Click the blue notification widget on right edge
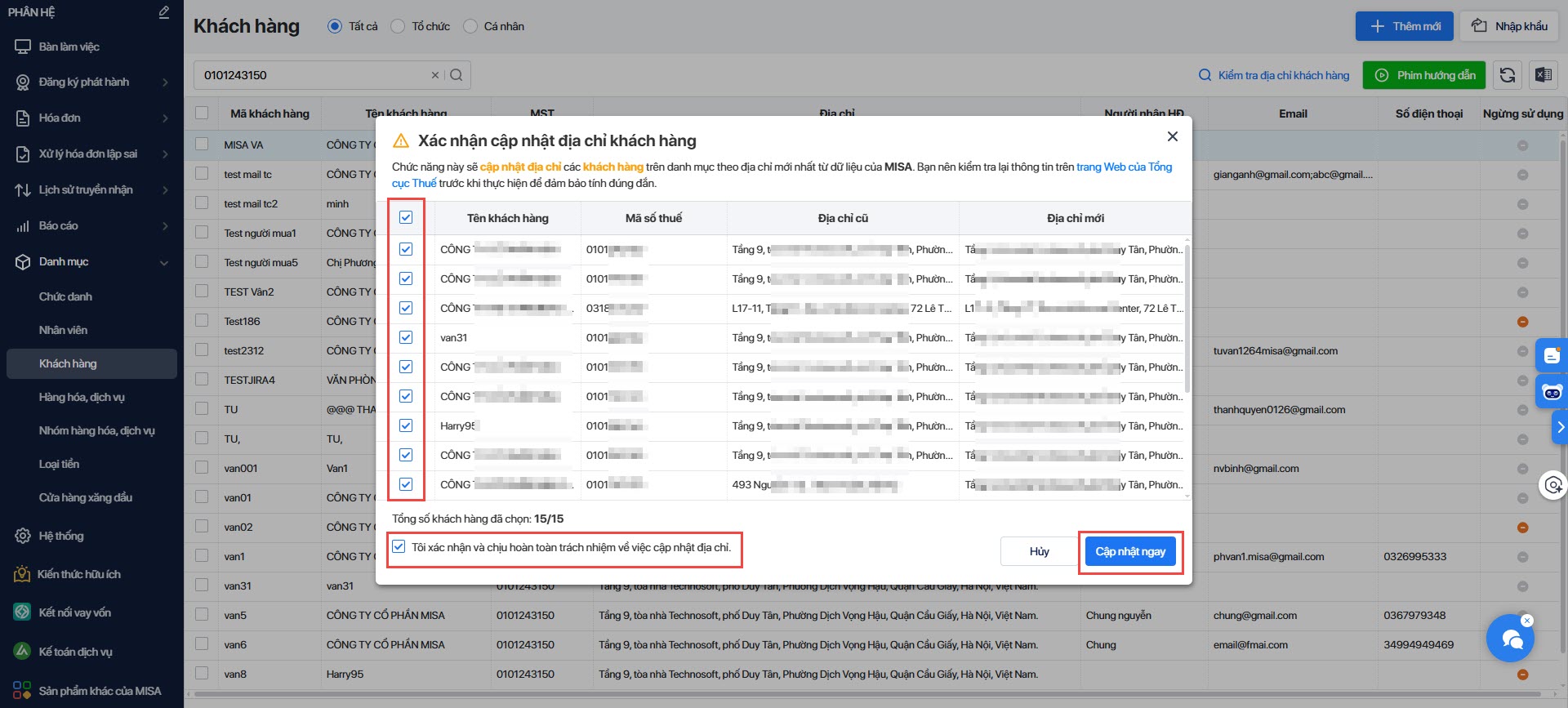 pyautogui.click(x=1552, y=355)
